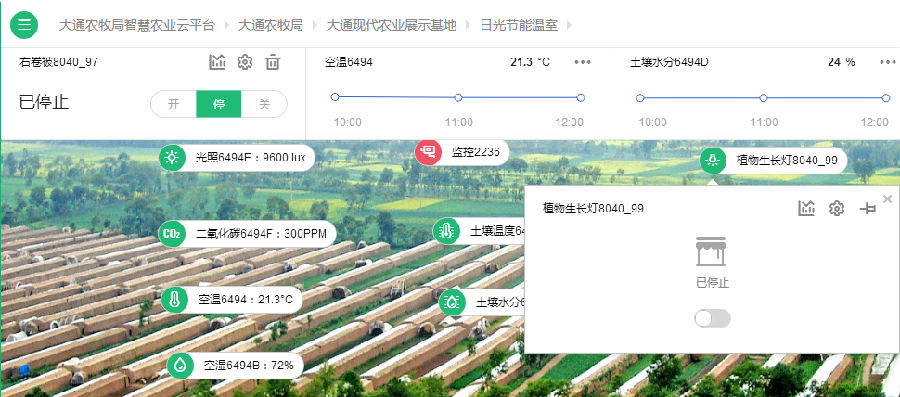
Task: Open history chart in 植物生长灯 popup
Action: click(806, 208)
